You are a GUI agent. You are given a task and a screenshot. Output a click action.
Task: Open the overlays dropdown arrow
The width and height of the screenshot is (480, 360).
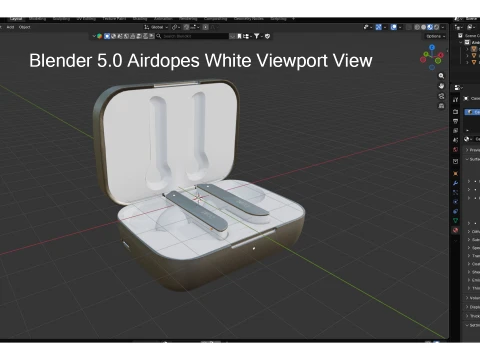[x=400, y=27]
